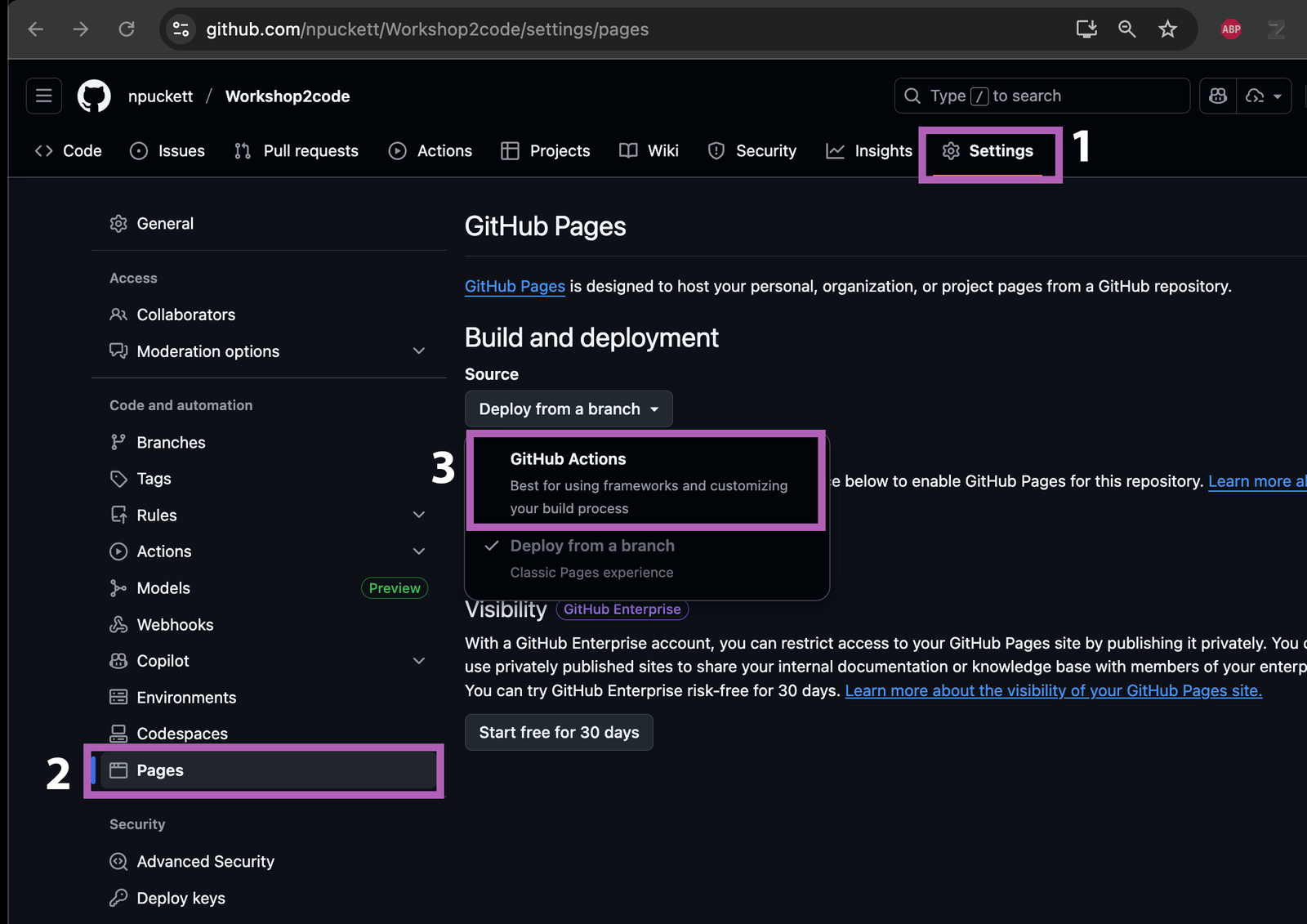Go to GitHub home via Octocat logo

[94, 96]
